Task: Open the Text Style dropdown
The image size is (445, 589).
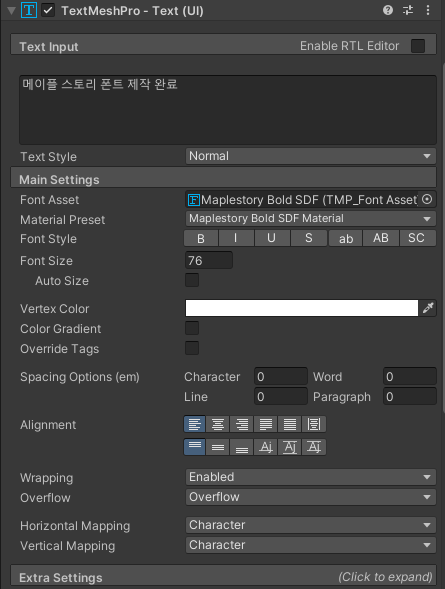Action: coord(311,156)
